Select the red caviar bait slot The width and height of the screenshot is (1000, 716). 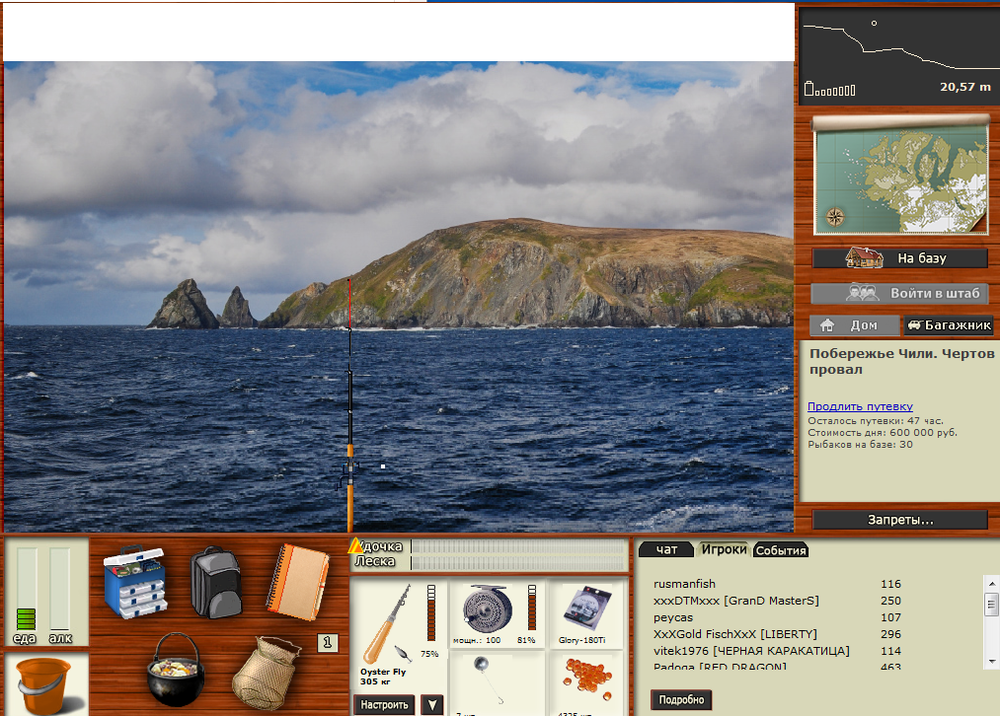pos(587,679)
